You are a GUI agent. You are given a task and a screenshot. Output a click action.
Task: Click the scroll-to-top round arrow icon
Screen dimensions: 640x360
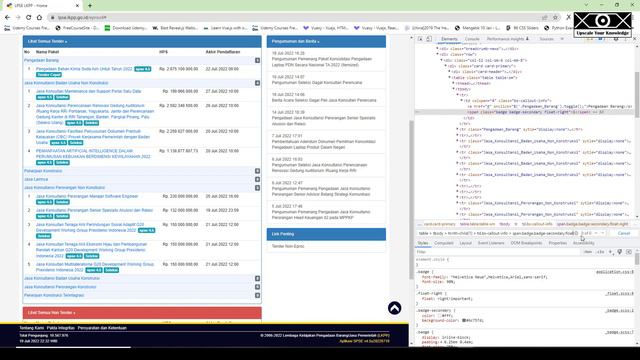click(x=394, y=308)
